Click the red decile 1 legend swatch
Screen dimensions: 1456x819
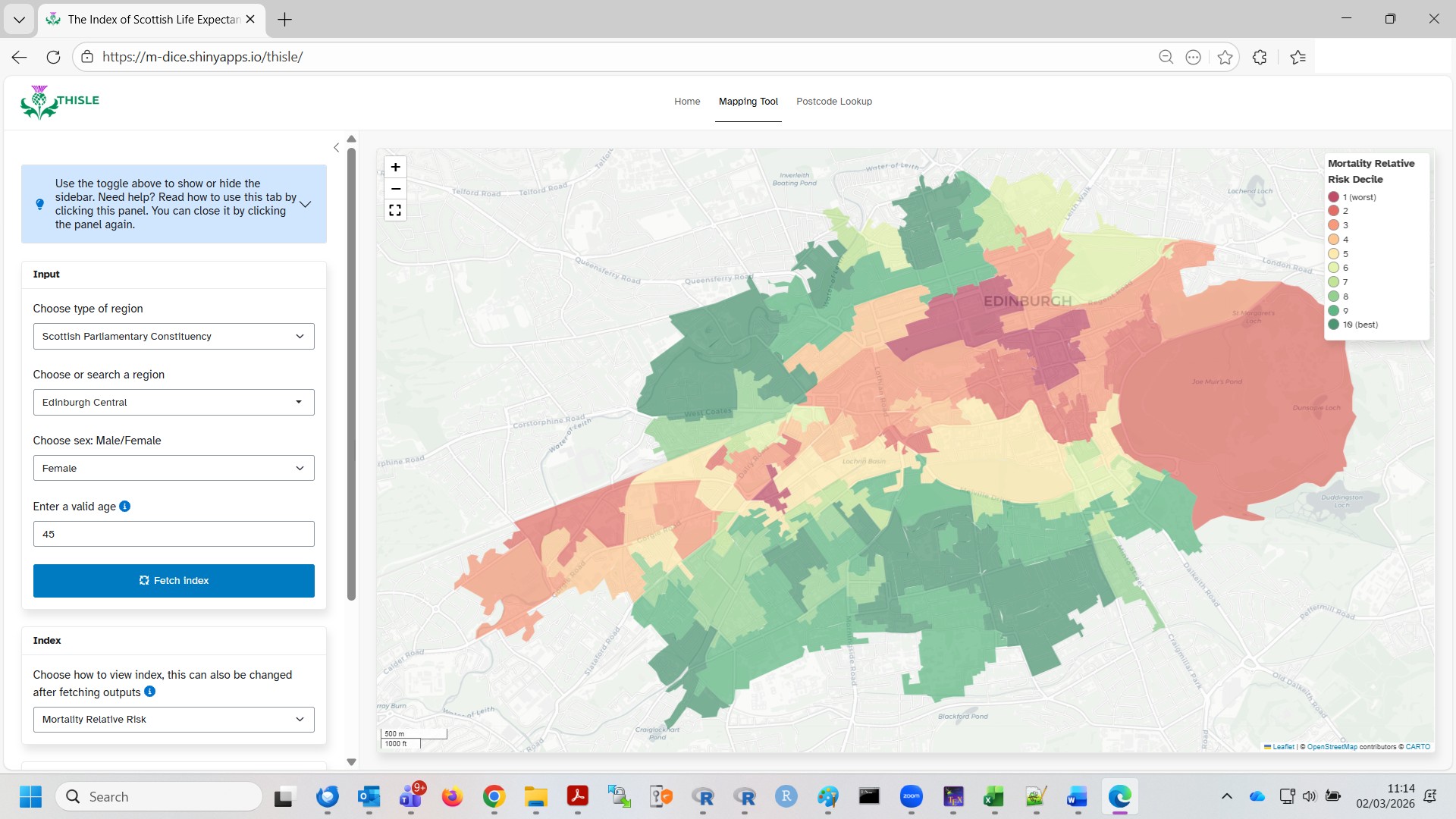click(x=1334, y=196)
